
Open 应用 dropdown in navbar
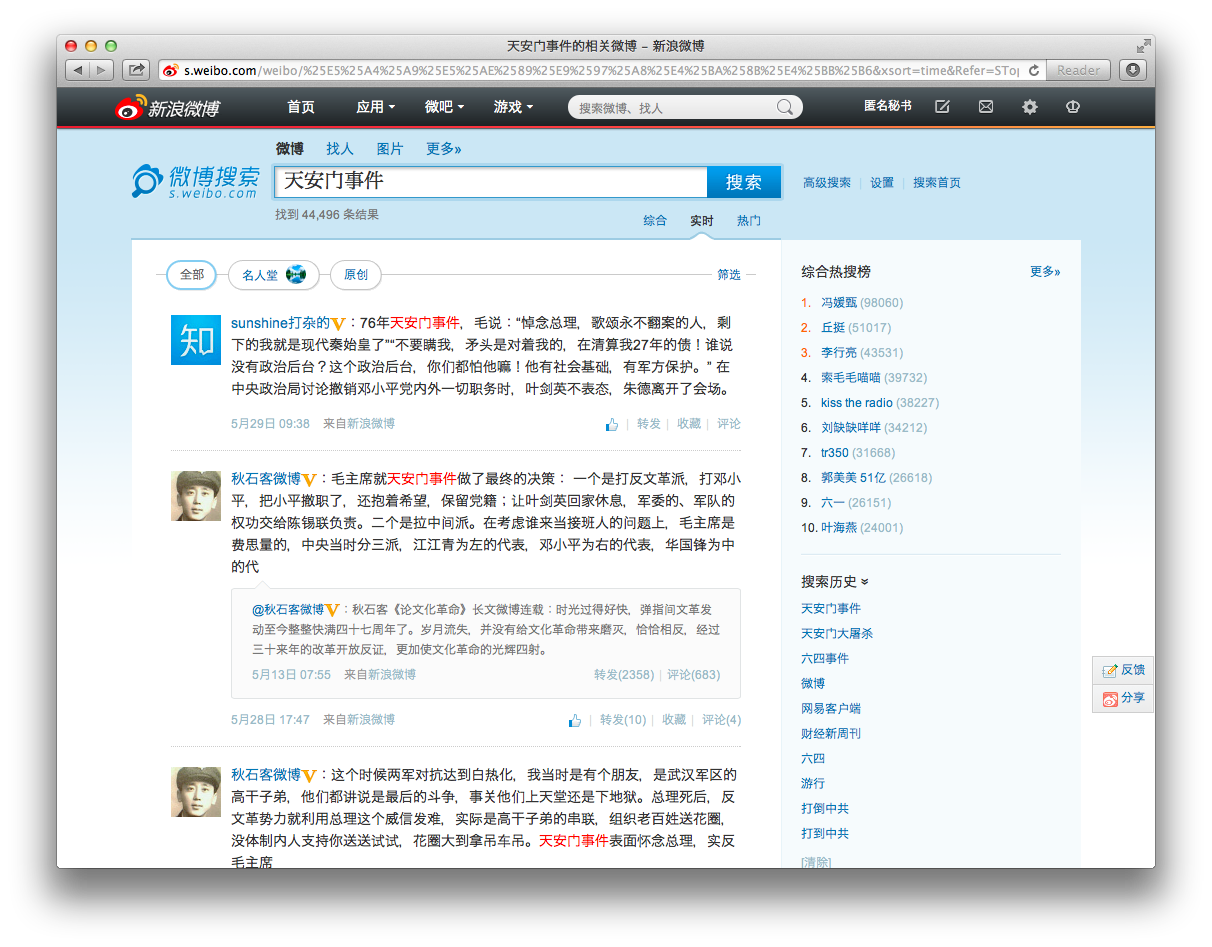click(375, 107)
